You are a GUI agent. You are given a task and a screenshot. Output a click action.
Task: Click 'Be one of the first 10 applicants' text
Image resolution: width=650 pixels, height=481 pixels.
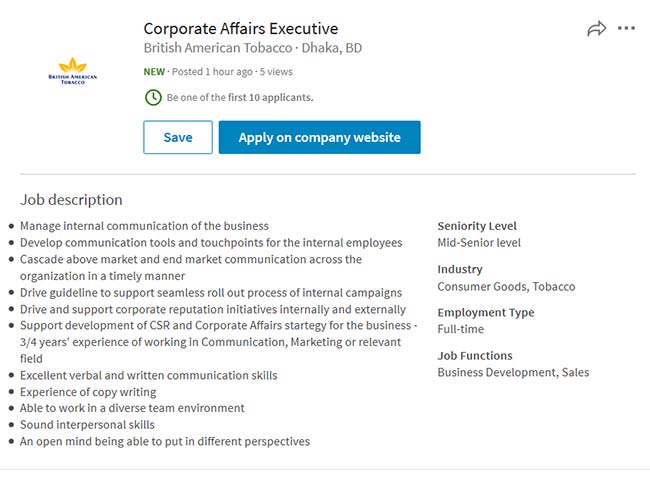pos(240,97)
